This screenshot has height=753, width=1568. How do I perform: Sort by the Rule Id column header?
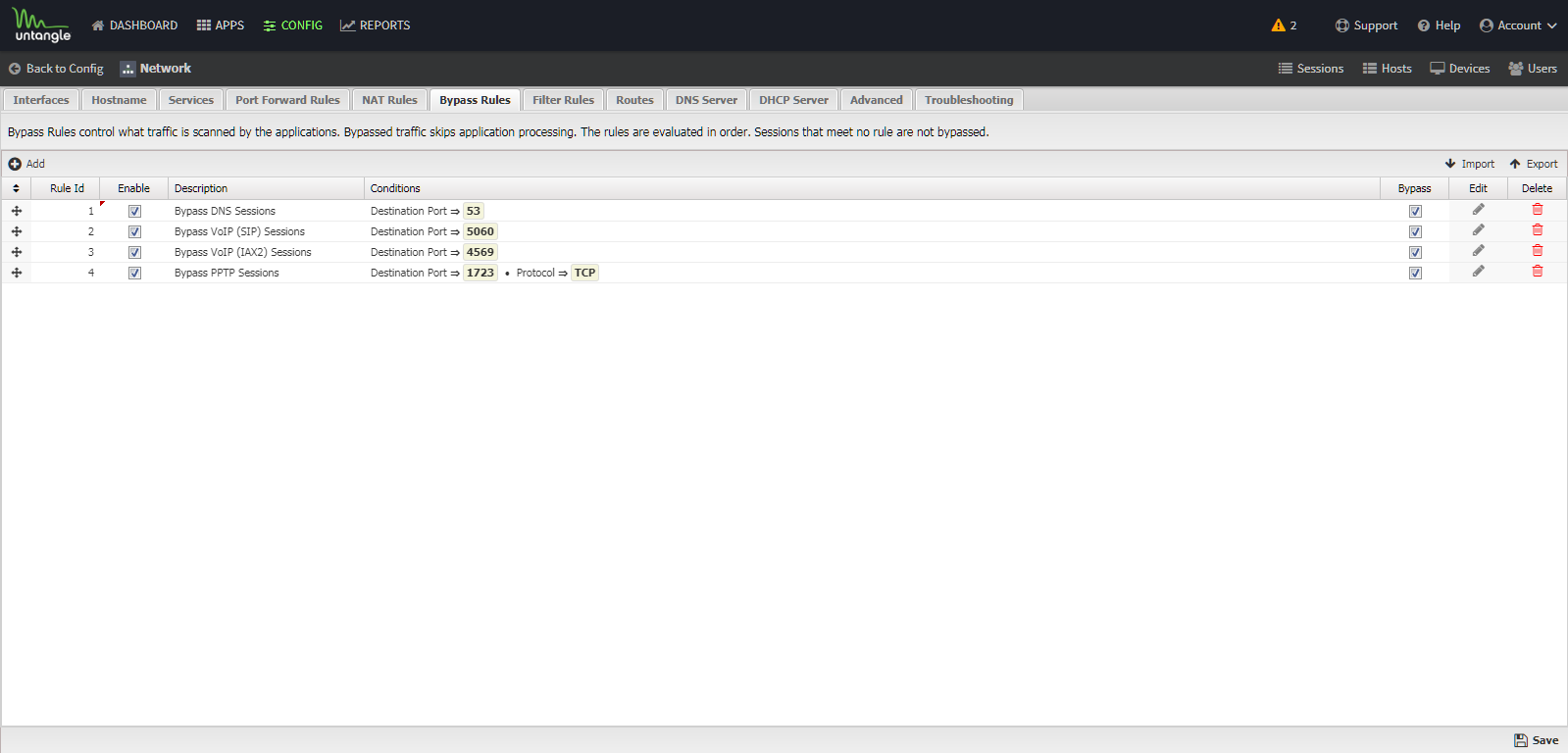coord(67,188)
